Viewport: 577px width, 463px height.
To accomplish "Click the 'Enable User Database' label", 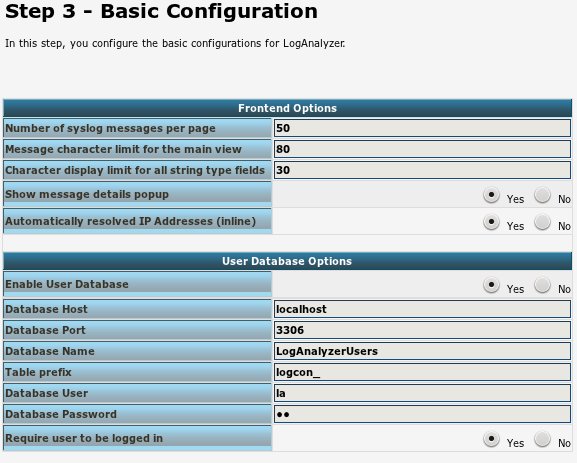I will click(x=67, y=284).
